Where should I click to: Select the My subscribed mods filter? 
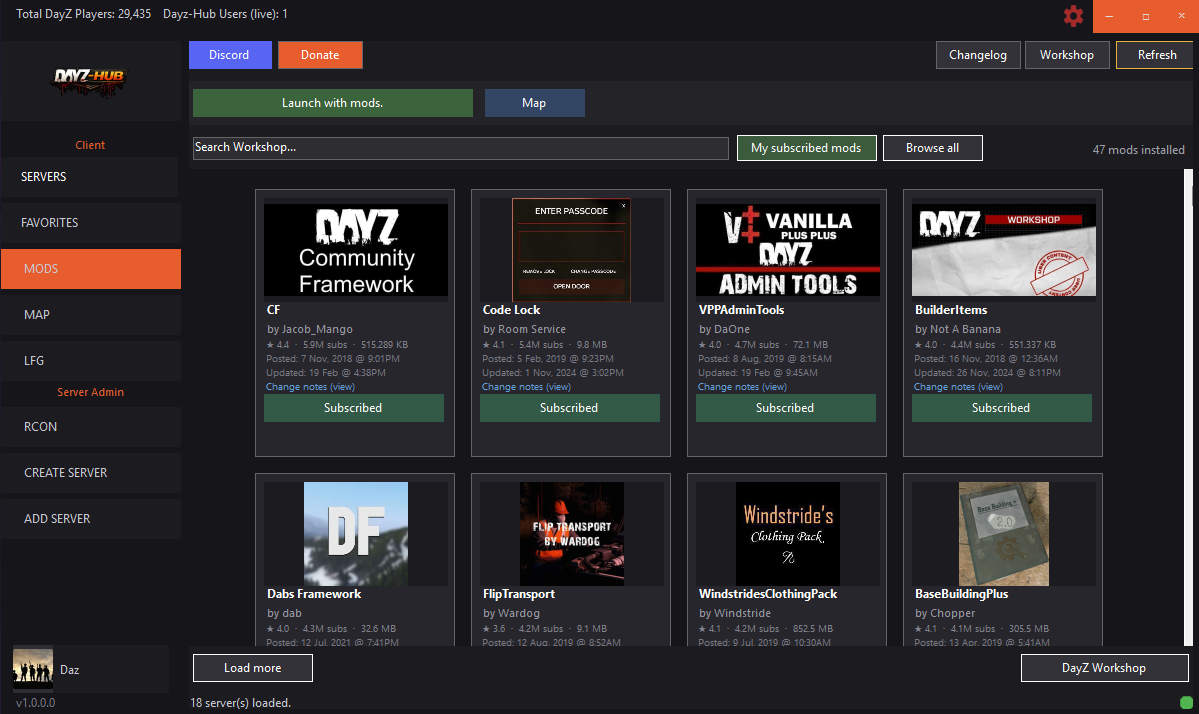click(806, 147)
